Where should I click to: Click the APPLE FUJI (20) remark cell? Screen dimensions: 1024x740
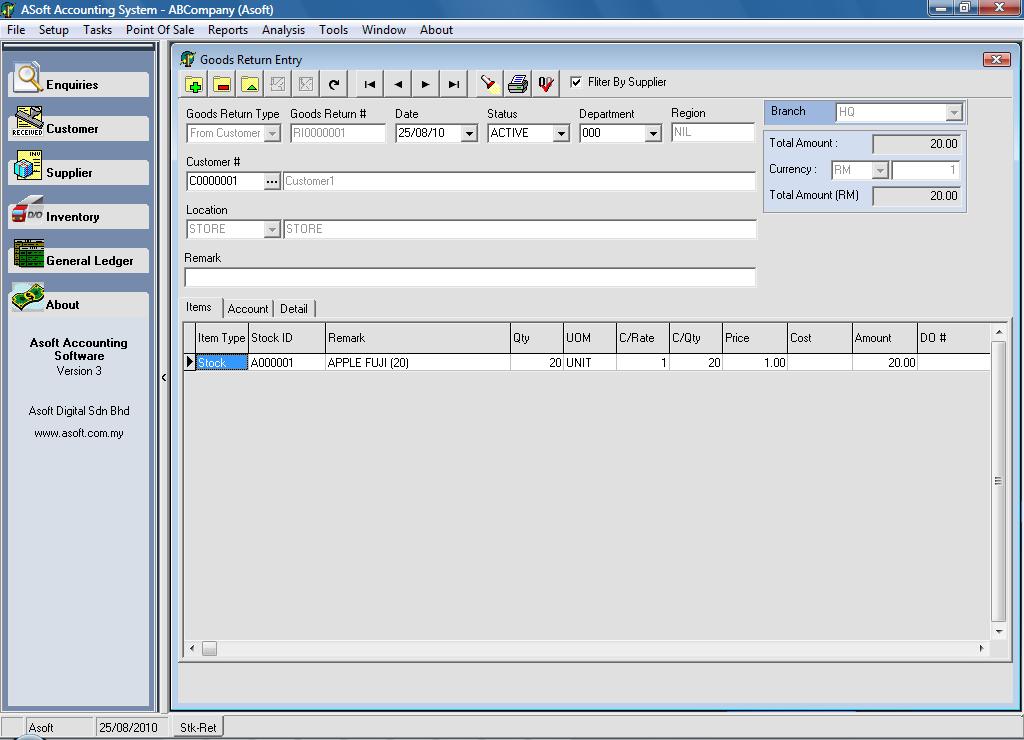point(417,362)
